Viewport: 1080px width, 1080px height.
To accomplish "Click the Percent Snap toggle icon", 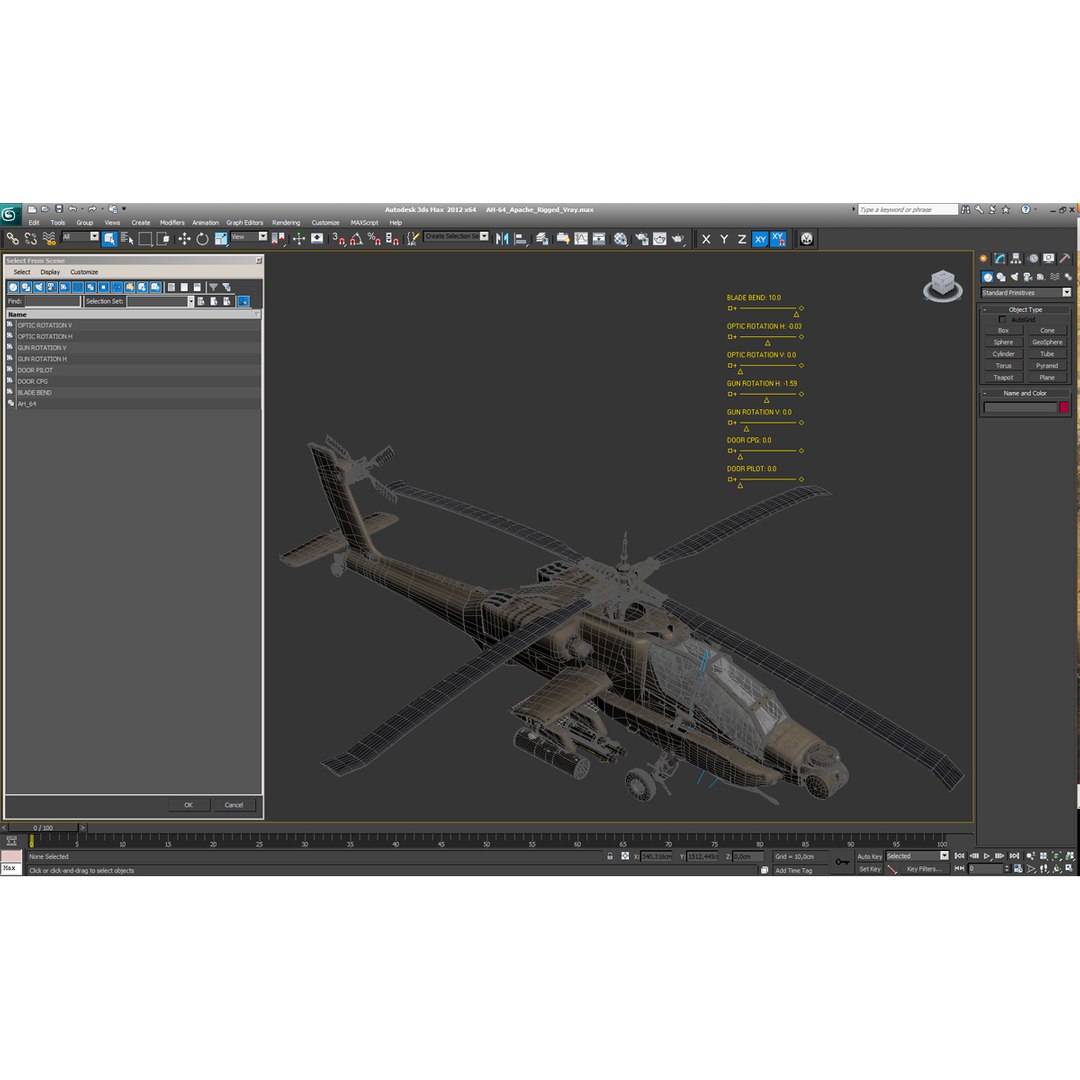I will pos(374,239).
